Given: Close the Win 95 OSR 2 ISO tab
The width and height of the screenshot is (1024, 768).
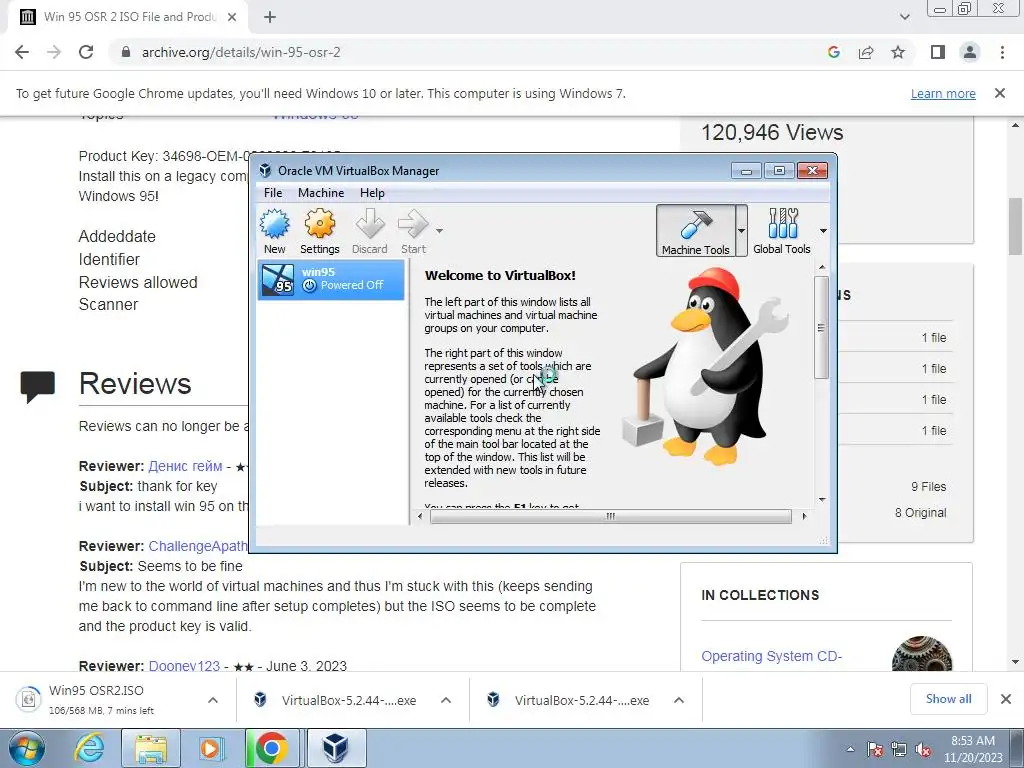Looking at the screenshot, I should (x=232, y=17).
